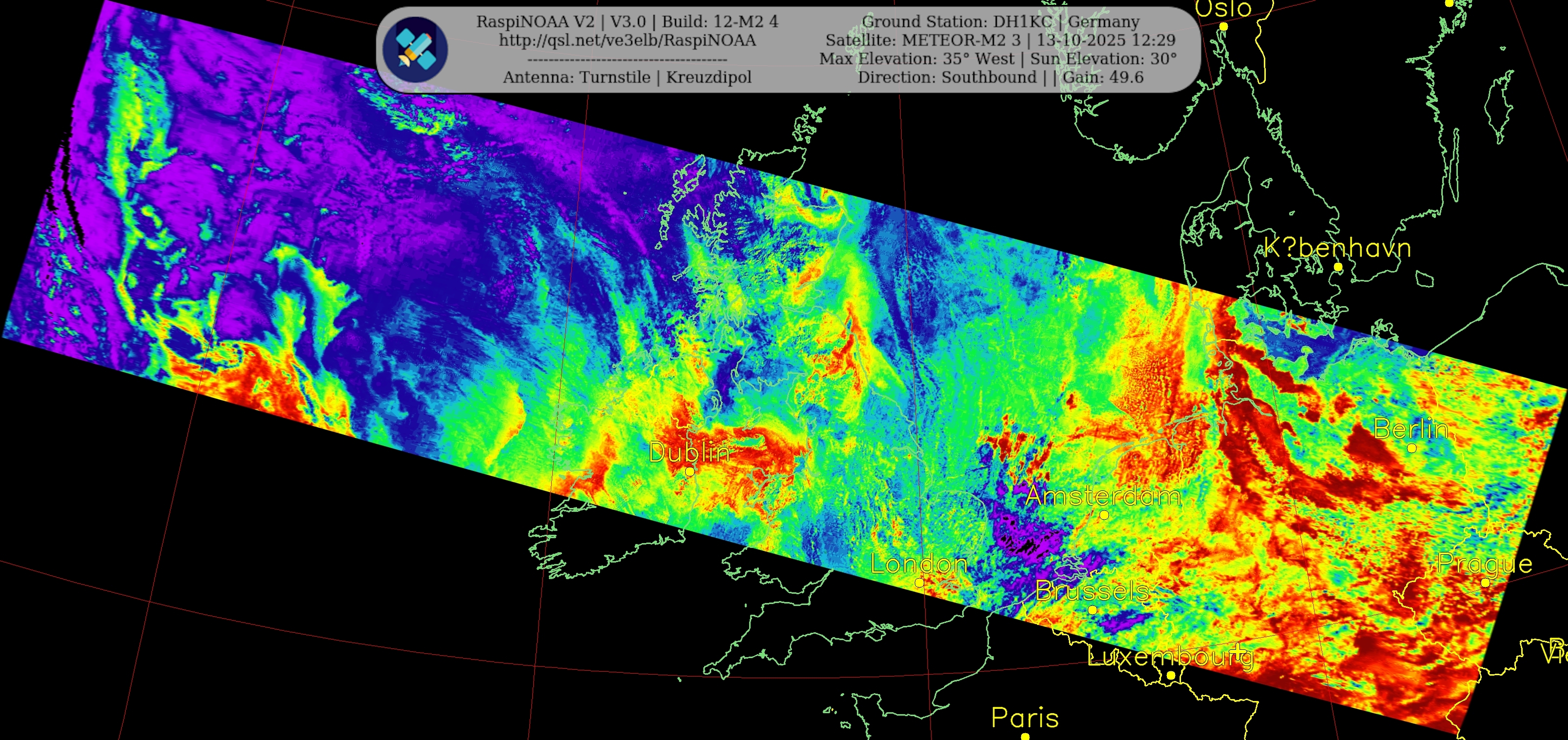Click the Amsterdam text label
Viewport: 1568px width, 740px height.
[x=1103, y=496]
